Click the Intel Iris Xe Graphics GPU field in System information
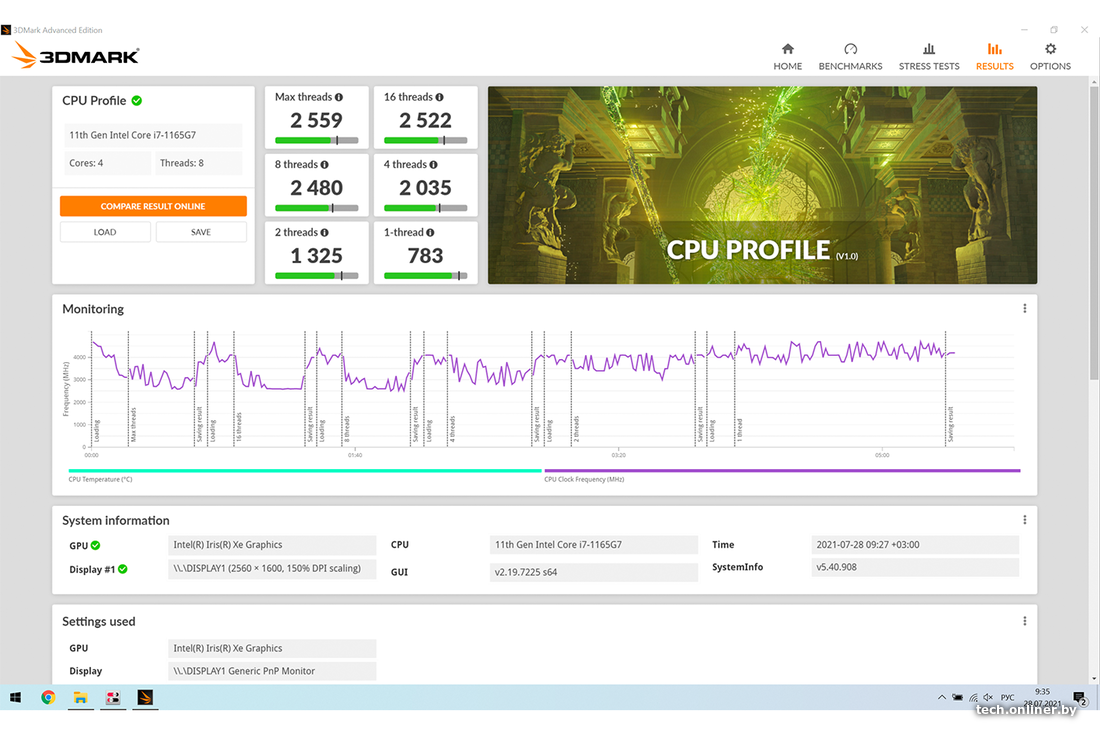This screenshot has width=1100, height=733. point(272,545)
